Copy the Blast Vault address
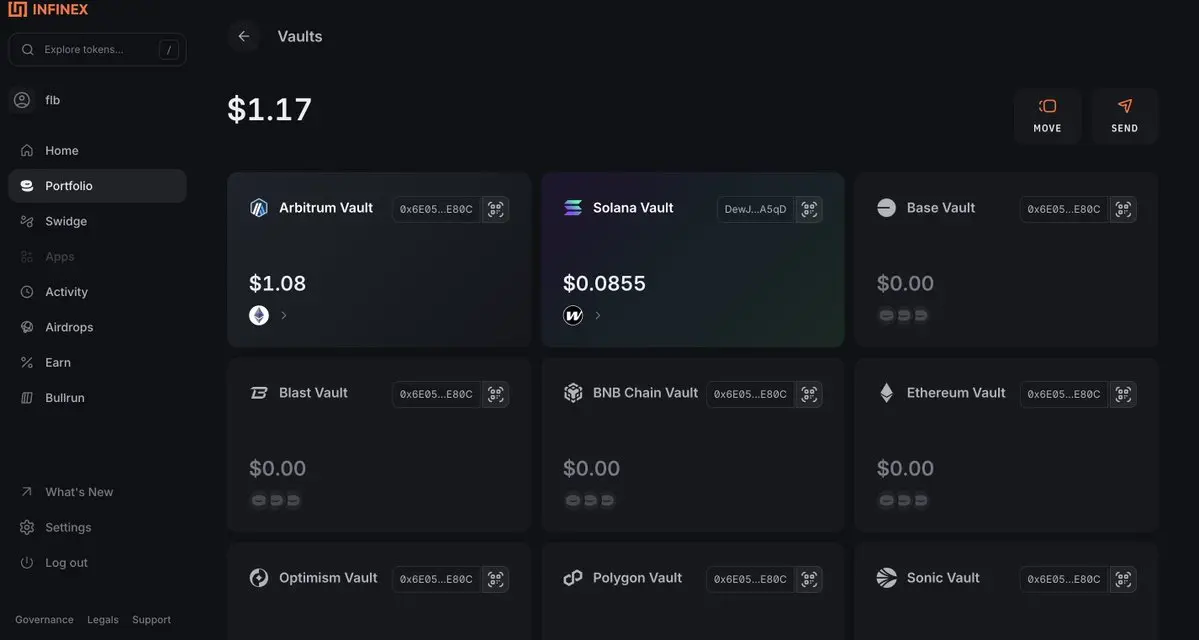Viewport: 1199px width, 640px height. [x=436, y=395]
